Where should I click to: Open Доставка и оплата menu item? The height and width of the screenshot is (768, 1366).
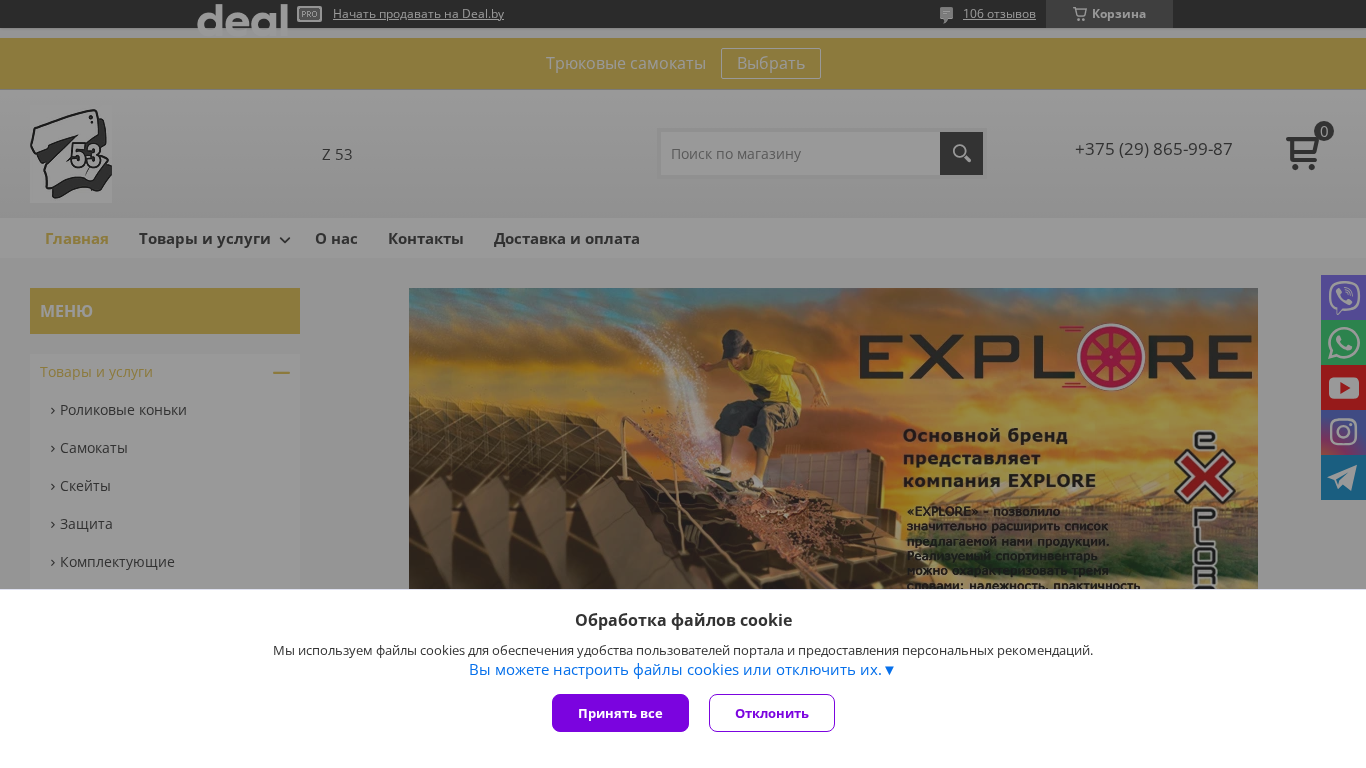(x=566, y=239)
